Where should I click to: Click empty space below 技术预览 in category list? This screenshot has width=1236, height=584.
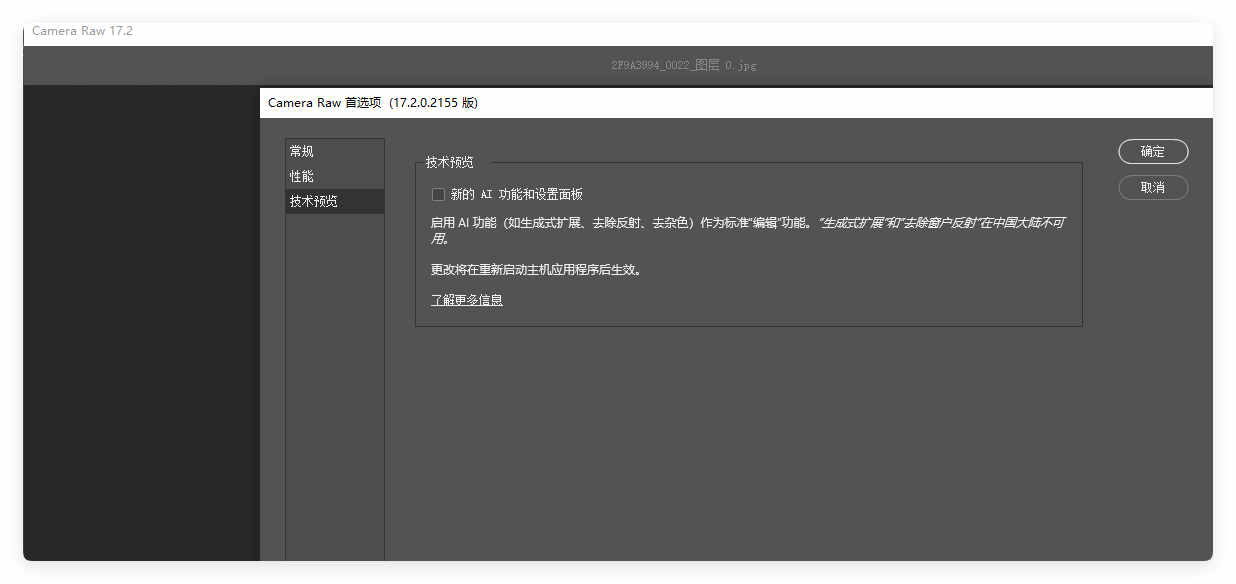[334, 380]
